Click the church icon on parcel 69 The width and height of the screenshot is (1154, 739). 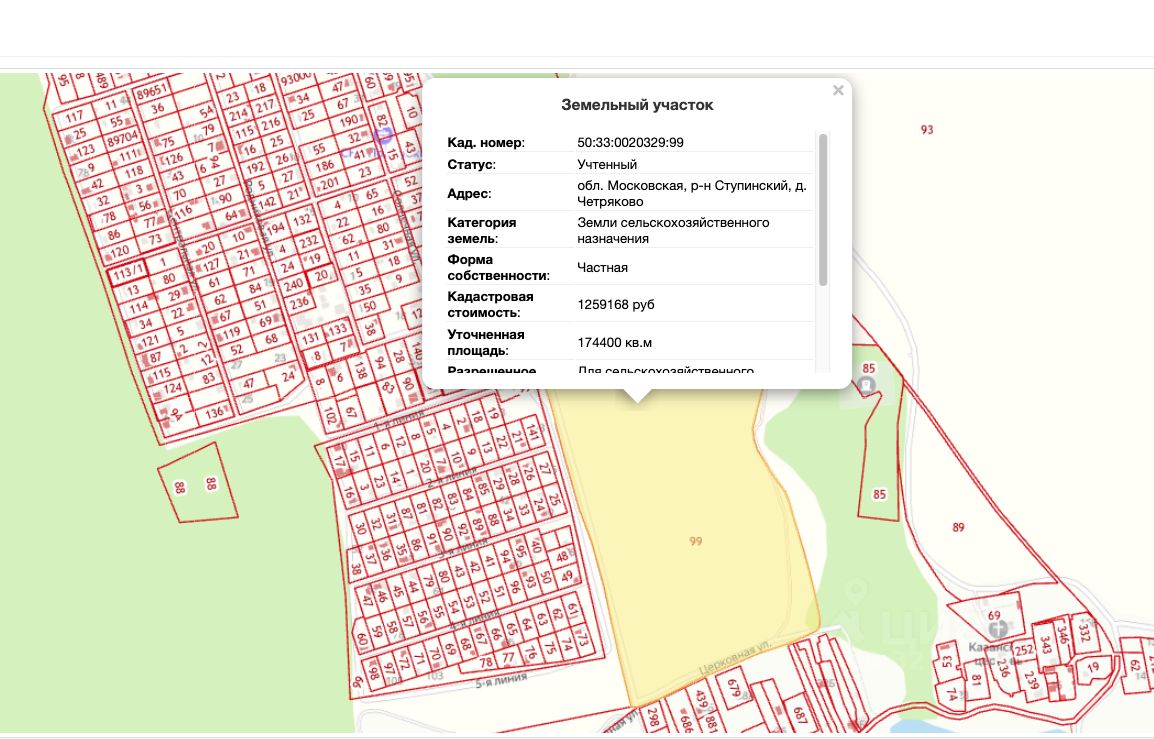point(997,629)
